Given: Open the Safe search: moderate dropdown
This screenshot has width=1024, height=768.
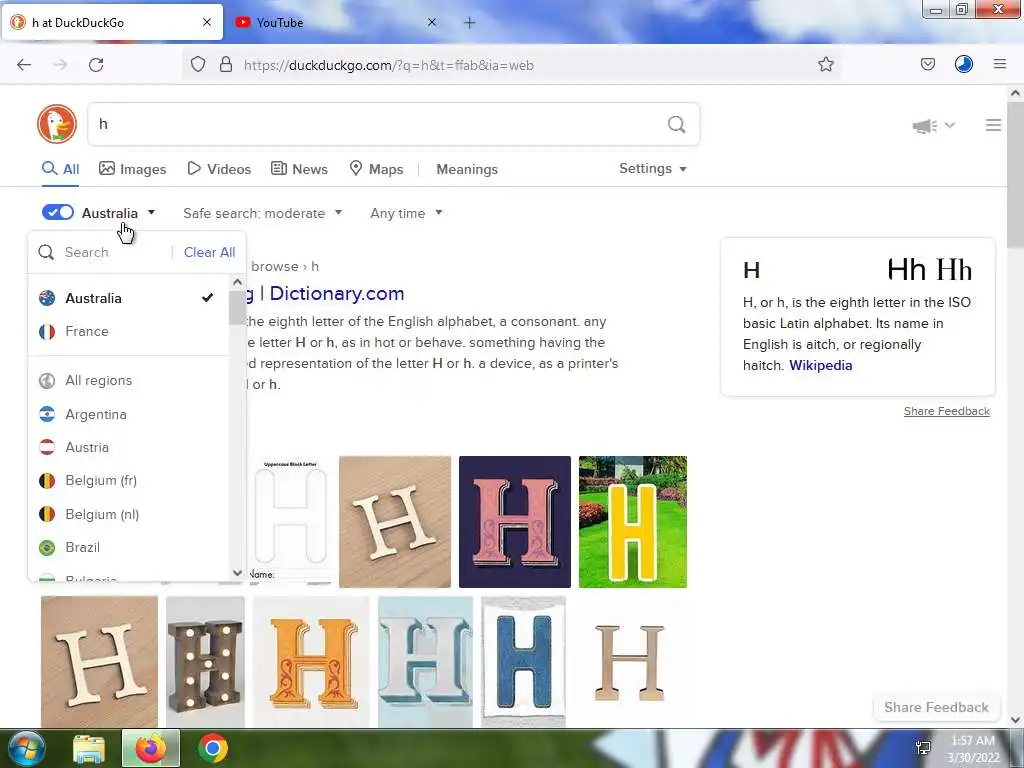Looking at the screenshot, I should [263, 214].
